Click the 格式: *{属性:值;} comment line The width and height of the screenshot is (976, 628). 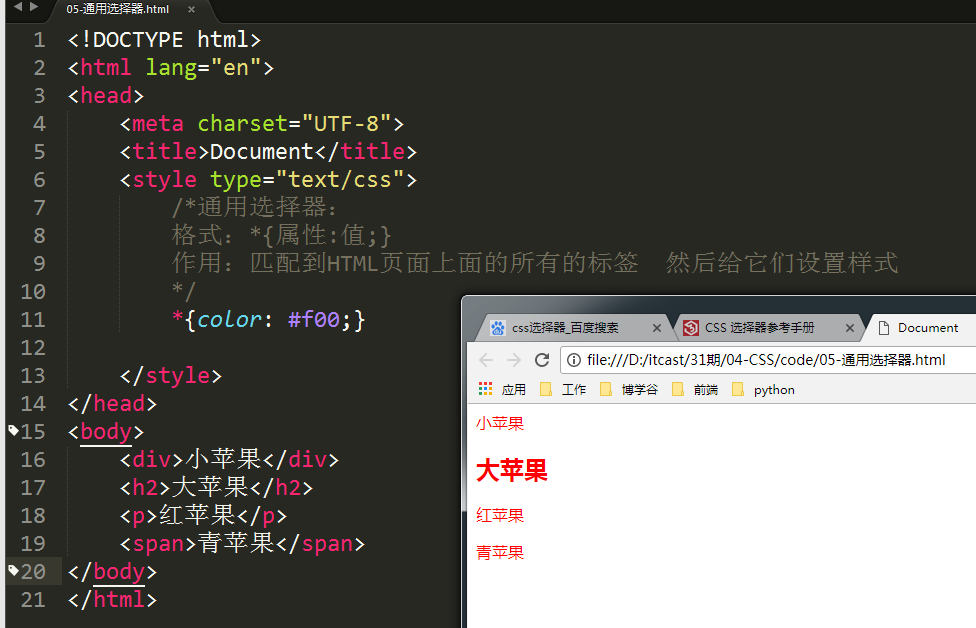(281, 235)
